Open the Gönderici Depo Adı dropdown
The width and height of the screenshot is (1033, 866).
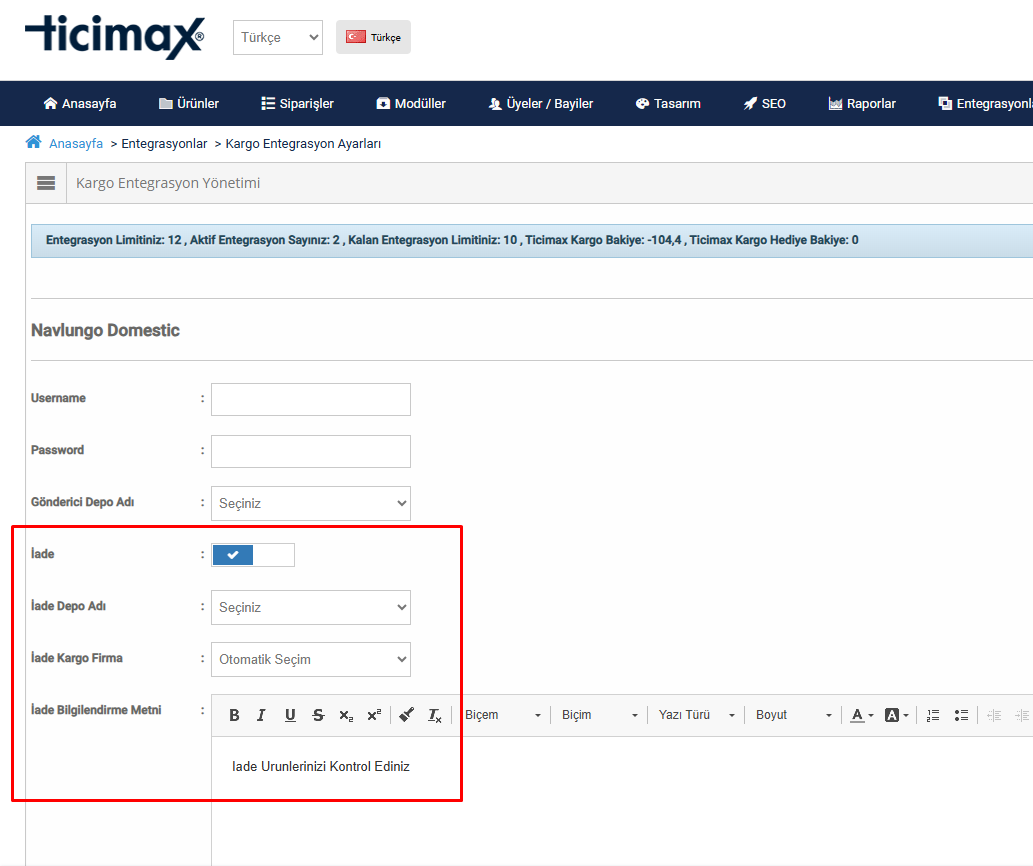point(310,503)
